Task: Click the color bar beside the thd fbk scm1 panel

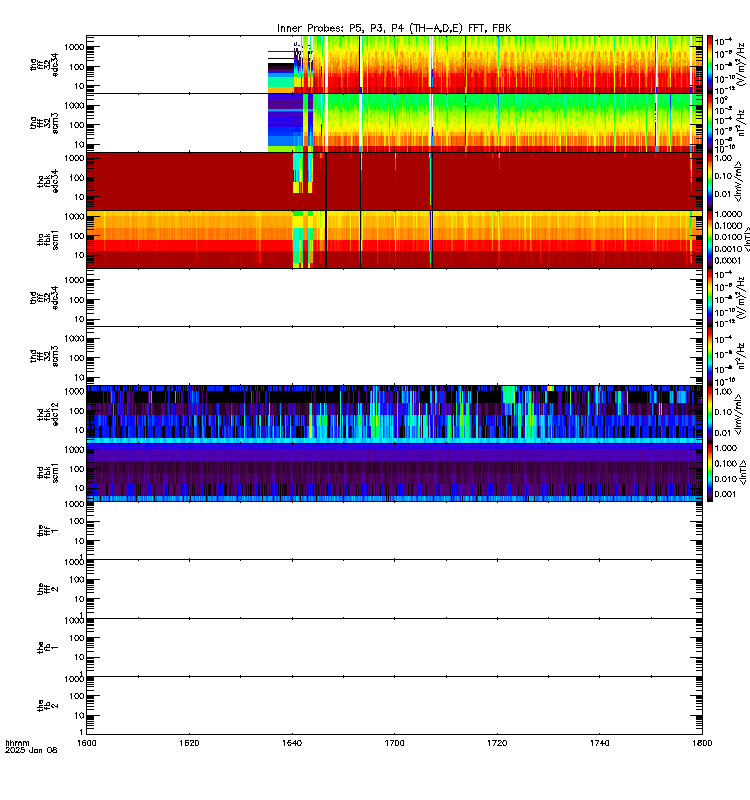Action: [x=710, y=472]
